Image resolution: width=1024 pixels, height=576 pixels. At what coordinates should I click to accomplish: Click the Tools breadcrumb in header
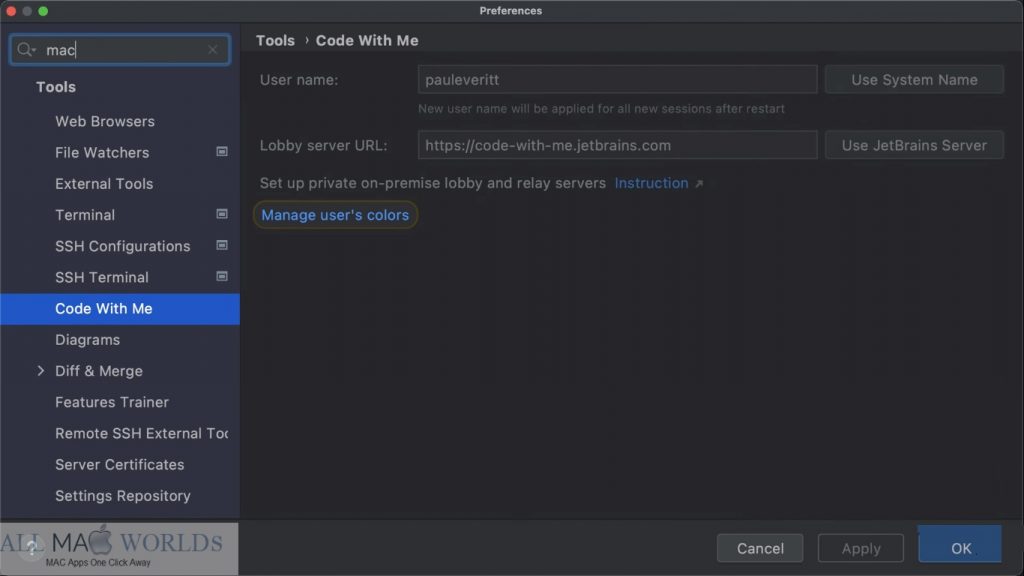pos(275,40)
